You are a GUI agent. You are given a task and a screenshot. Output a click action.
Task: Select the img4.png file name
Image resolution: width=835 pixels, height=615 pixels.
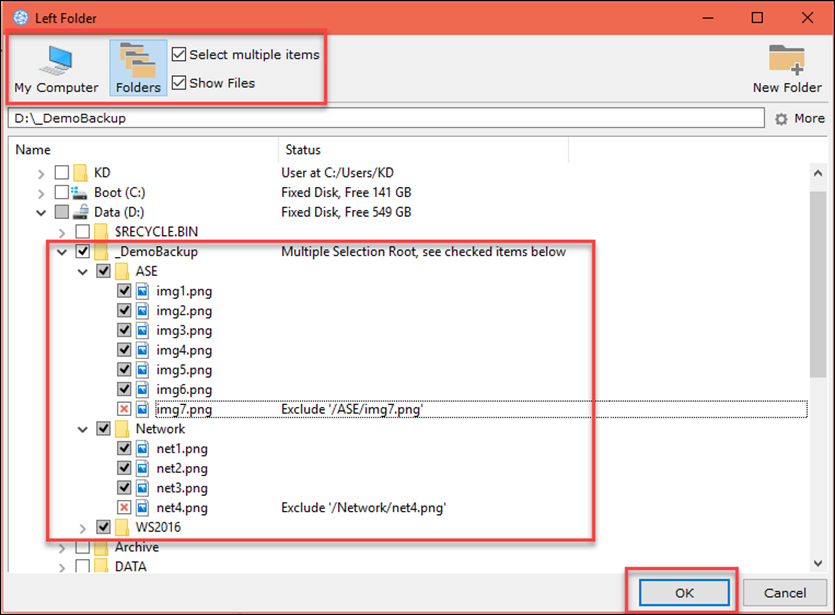[184, 350]
